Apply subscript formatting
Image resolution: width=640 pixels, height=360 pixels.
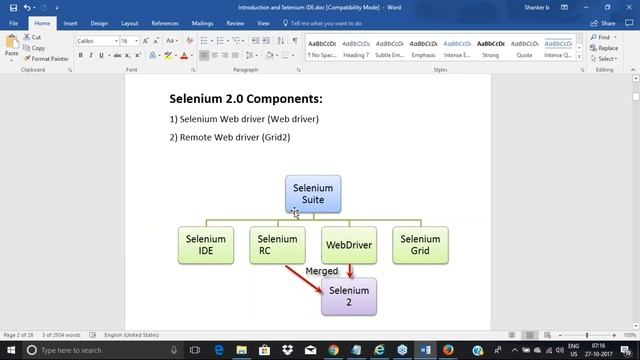click(128, 55)
